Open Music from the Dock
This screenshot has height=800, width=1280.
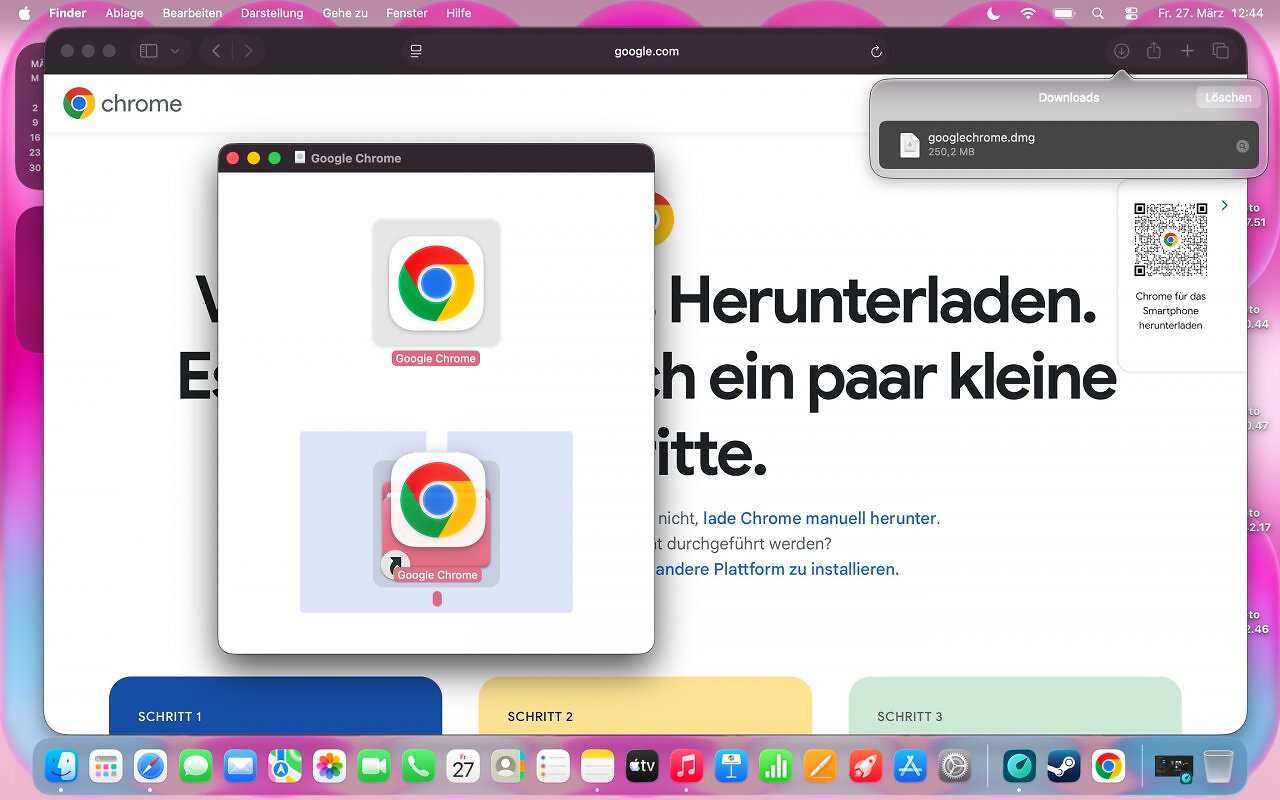(x=686, y=767)
